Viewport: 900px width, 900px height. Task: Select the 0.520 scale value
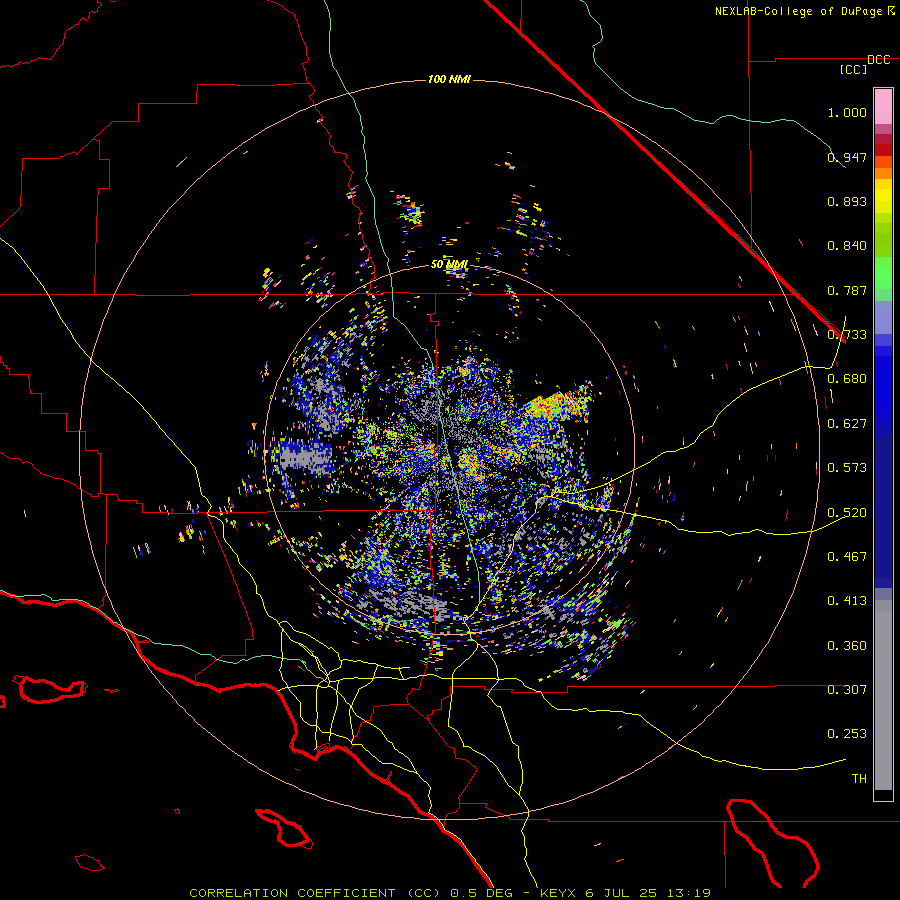[847, 513]
